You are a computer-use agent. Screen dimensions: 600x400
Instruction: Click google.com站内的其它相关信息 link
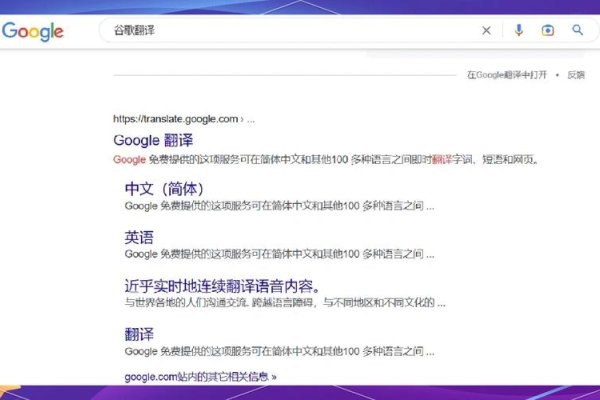(201, 377)
